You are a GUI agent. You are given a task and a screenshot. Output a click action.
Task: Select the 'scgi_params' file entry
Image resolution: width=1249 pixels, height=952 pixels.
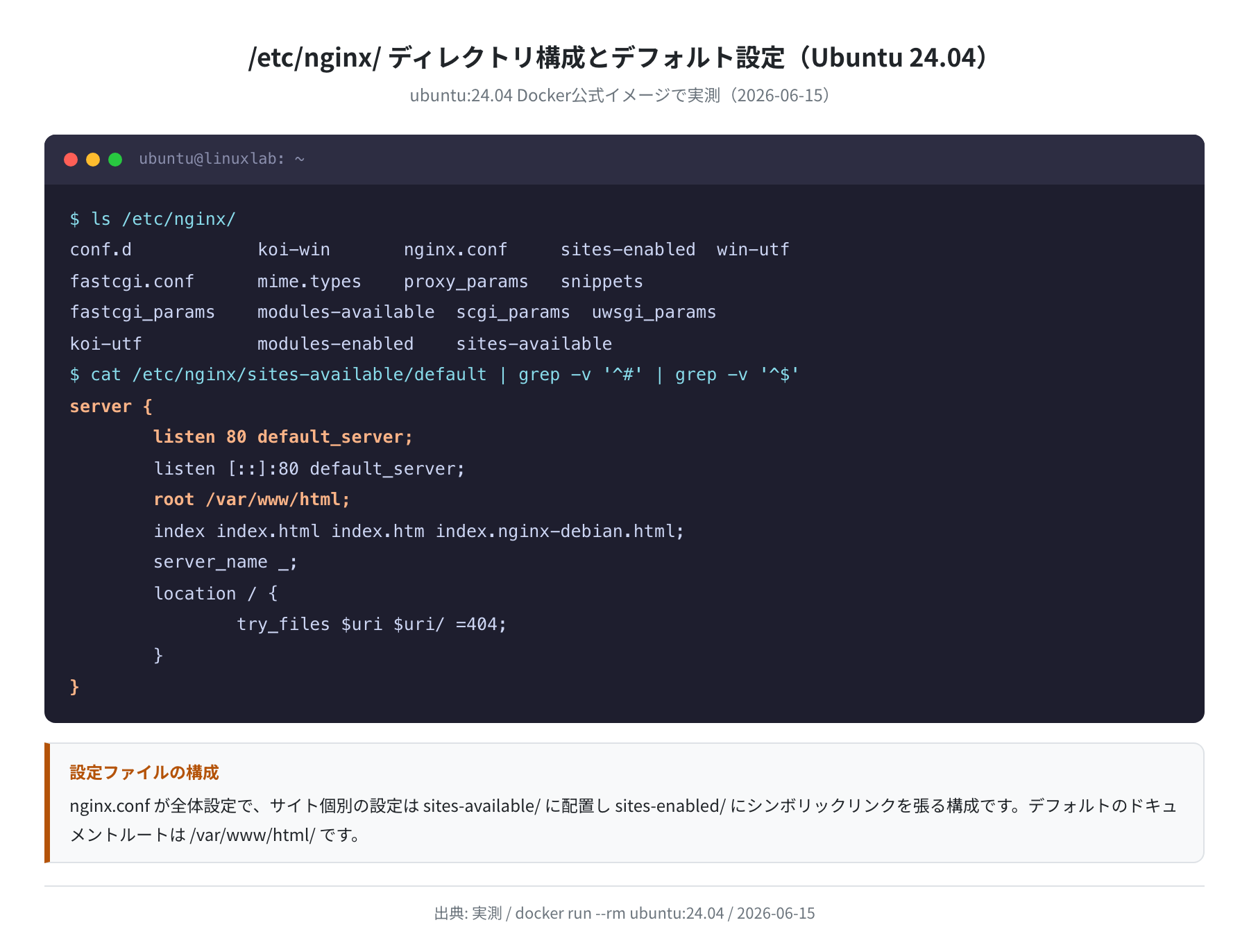[x=513, y=312]
